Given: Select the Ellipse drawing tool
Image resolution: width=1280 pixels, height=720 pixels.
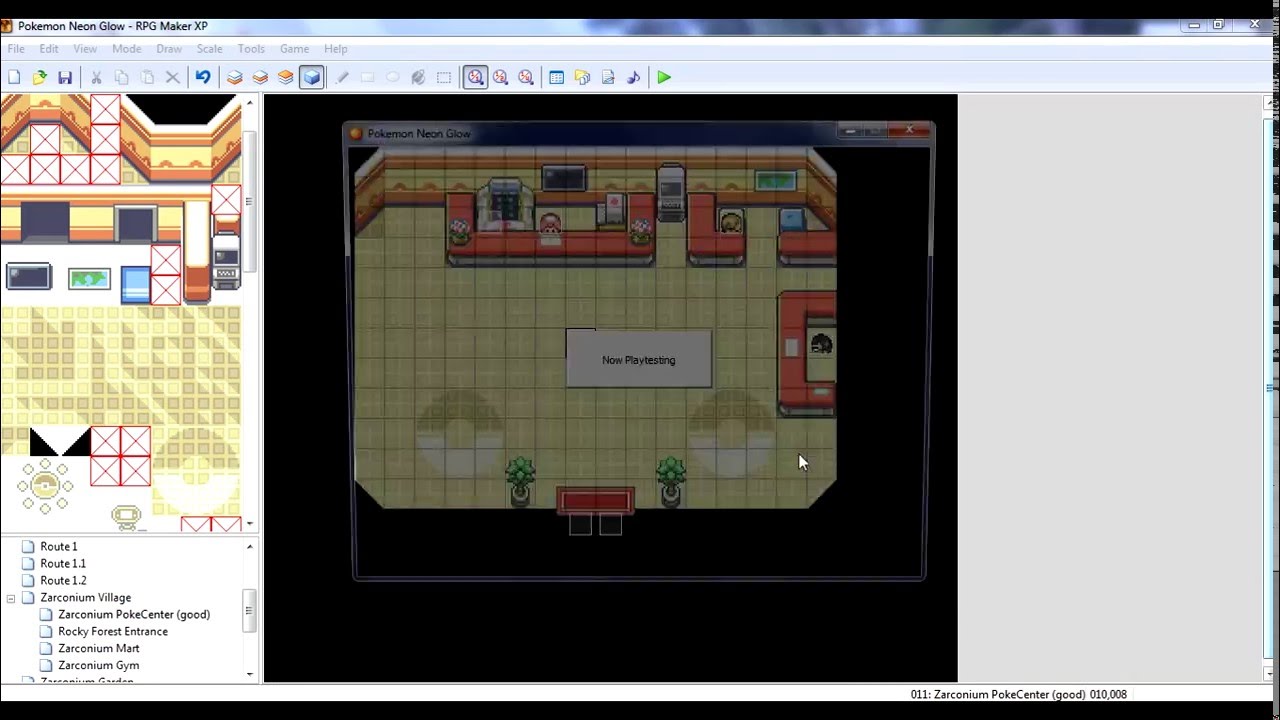Looking at the screenshot, I should pos(393,77).
